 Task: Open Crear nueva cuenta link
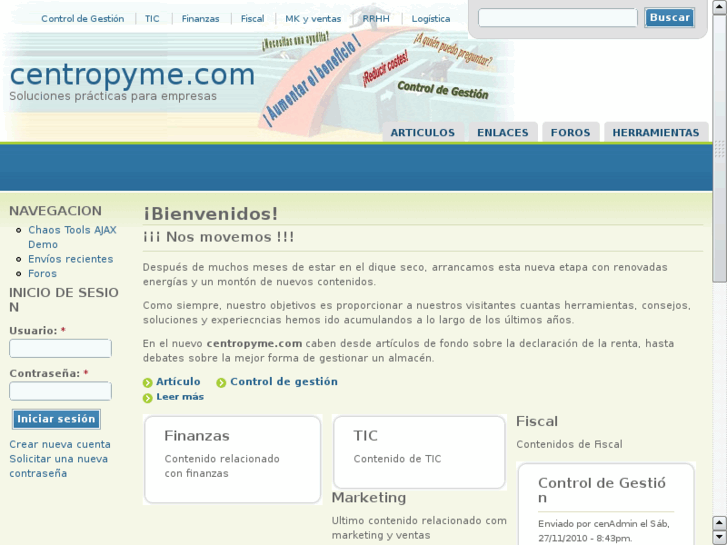coord(60,444)
